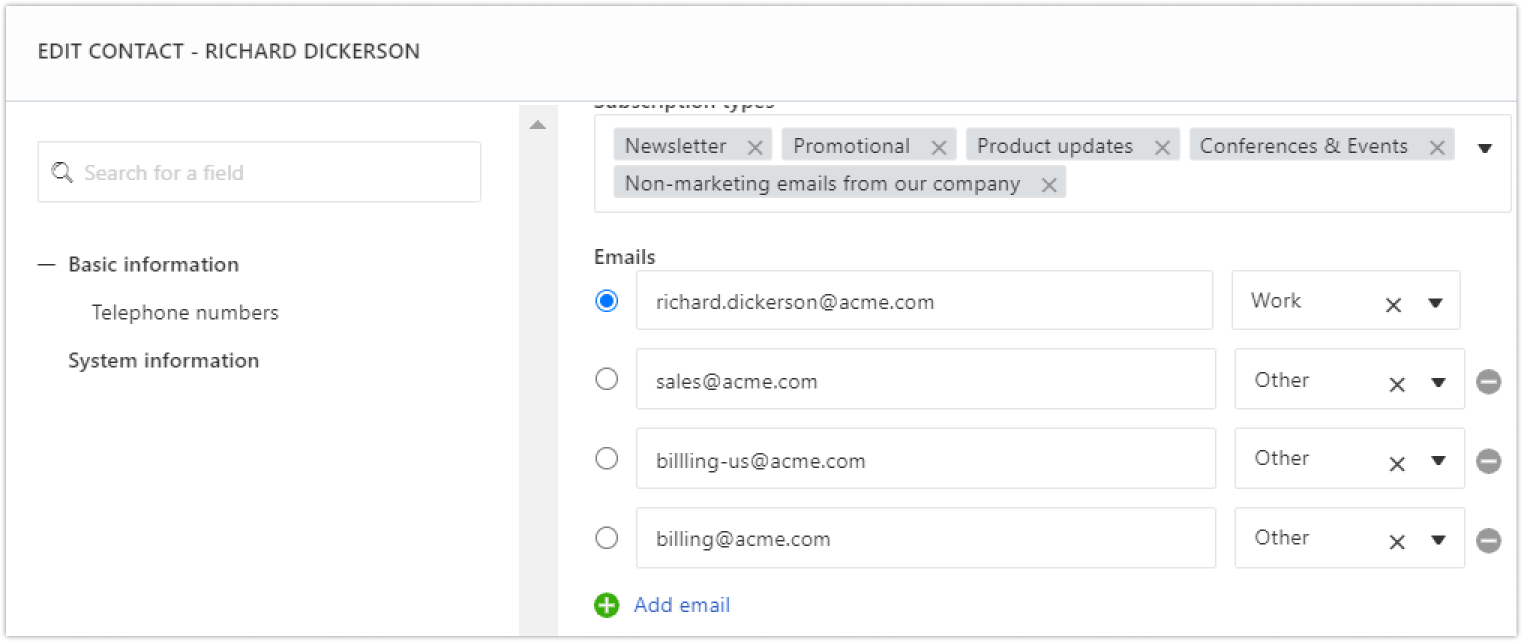Delete the sales@acme.com email row

(1488, 379)
